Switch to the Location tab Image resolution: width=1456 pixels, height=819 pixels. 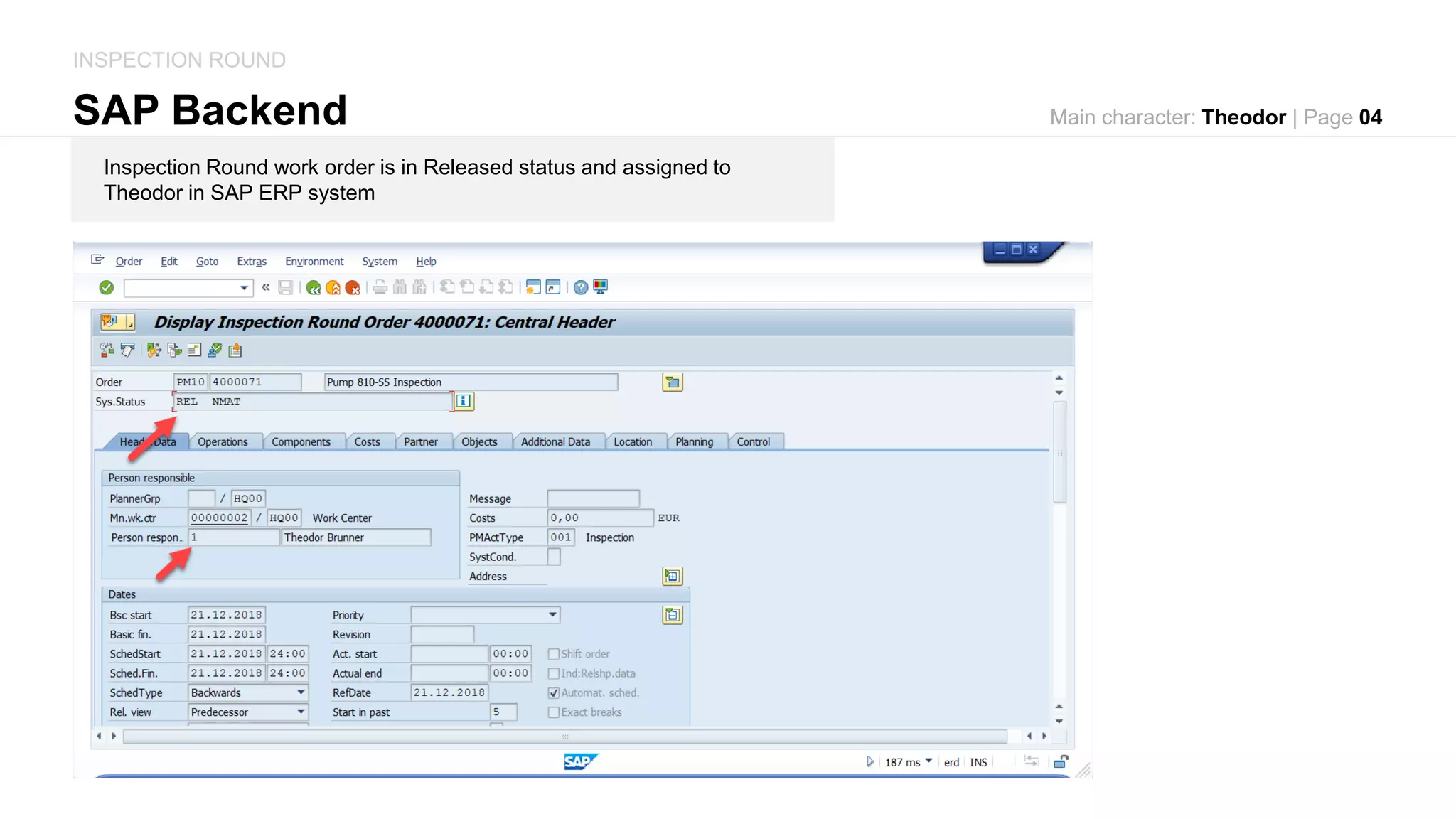pyautogui.click(x=633, y=441)
